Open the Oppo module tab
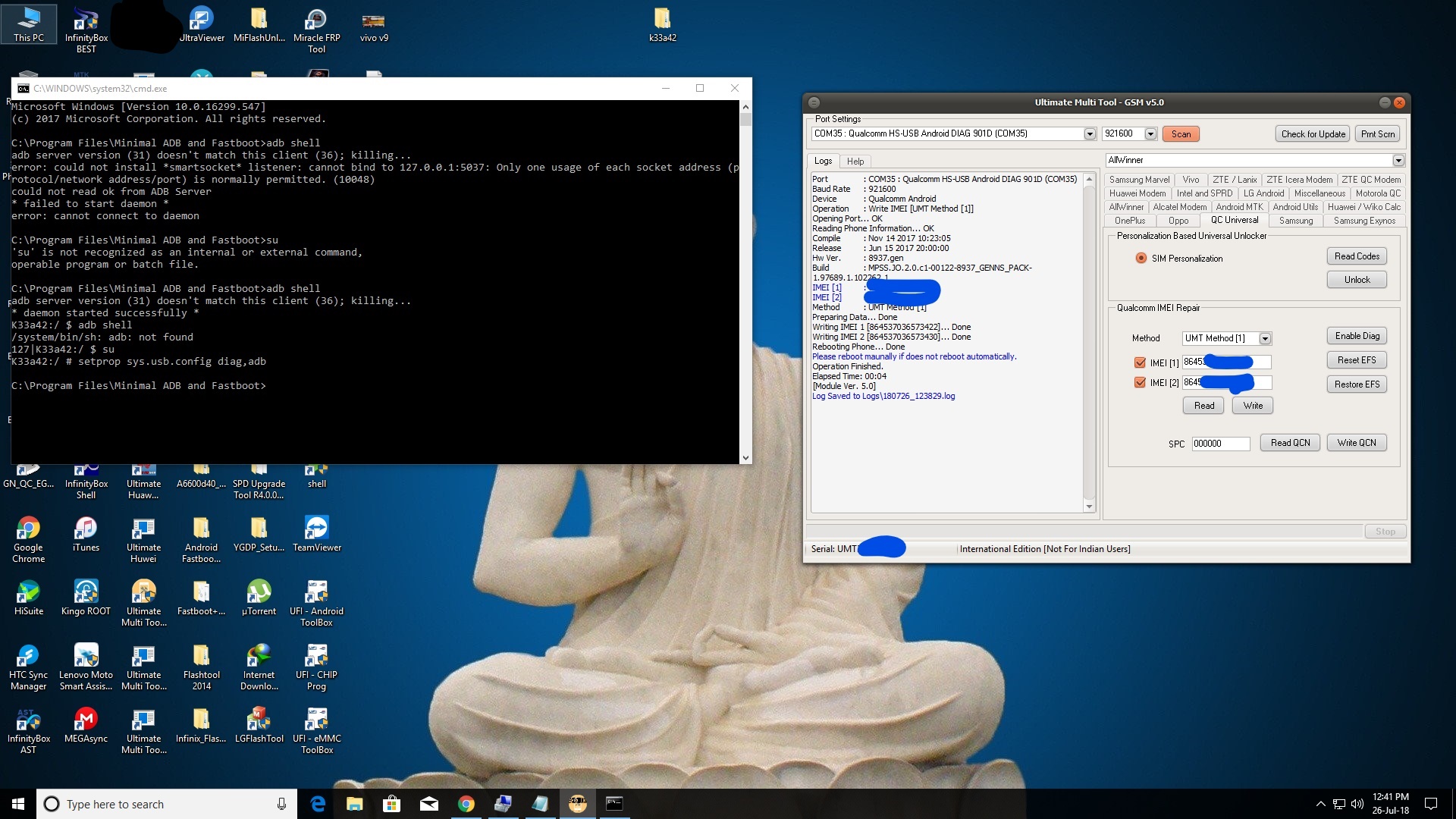 [x=1178, y=221]
